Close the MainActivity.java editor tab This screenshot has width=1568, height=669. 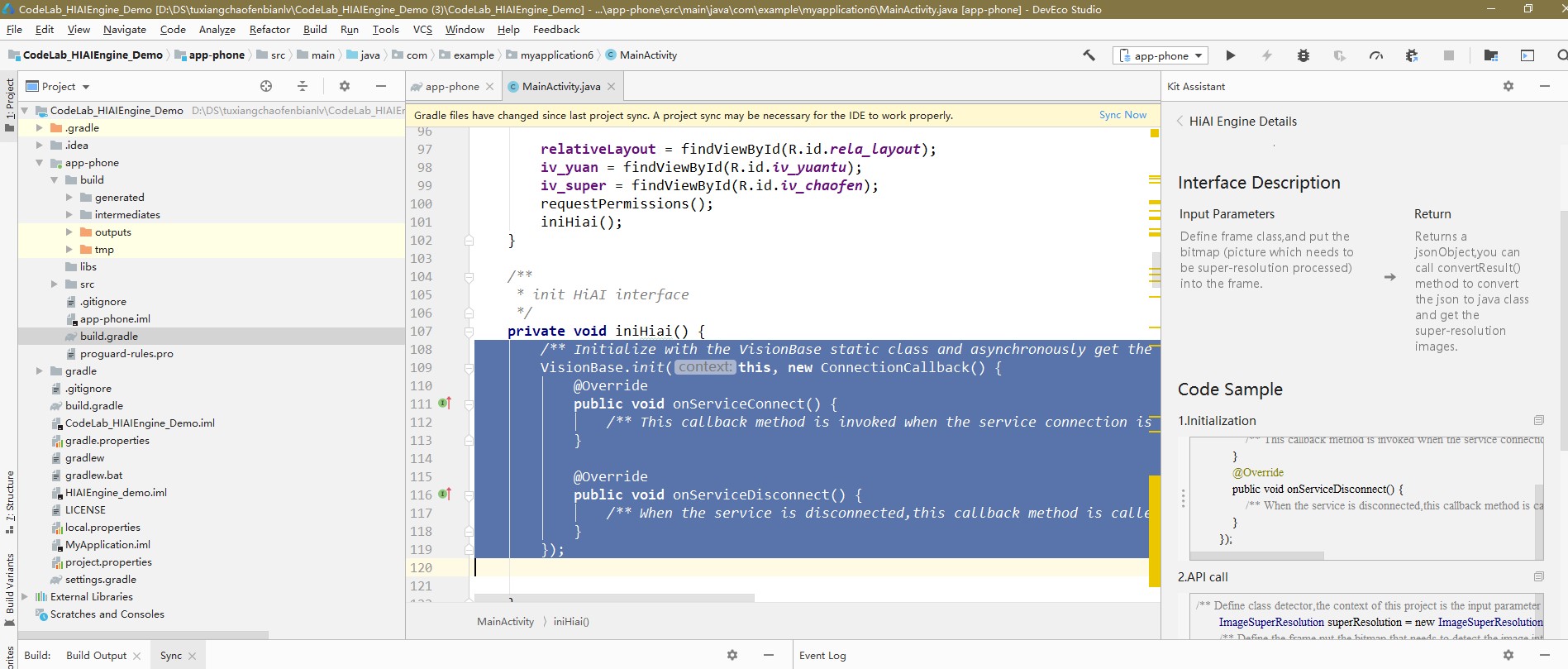coord(611,86)
